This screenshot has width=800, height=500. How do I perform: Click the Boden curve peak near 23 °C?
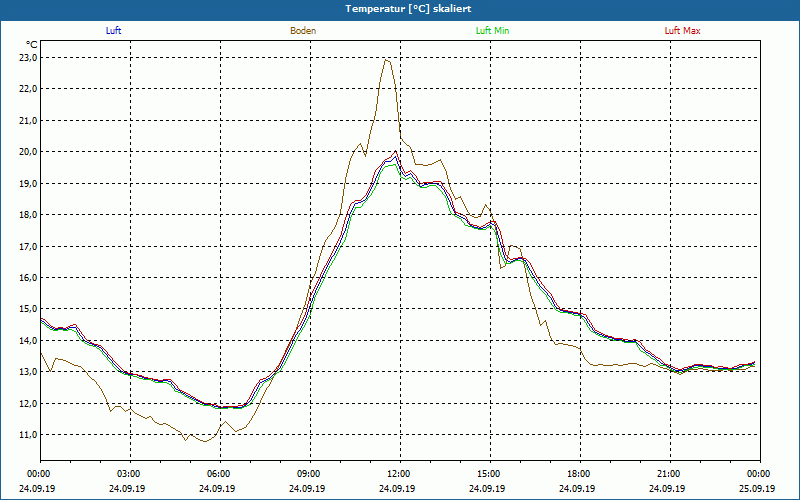pos(387,60)
